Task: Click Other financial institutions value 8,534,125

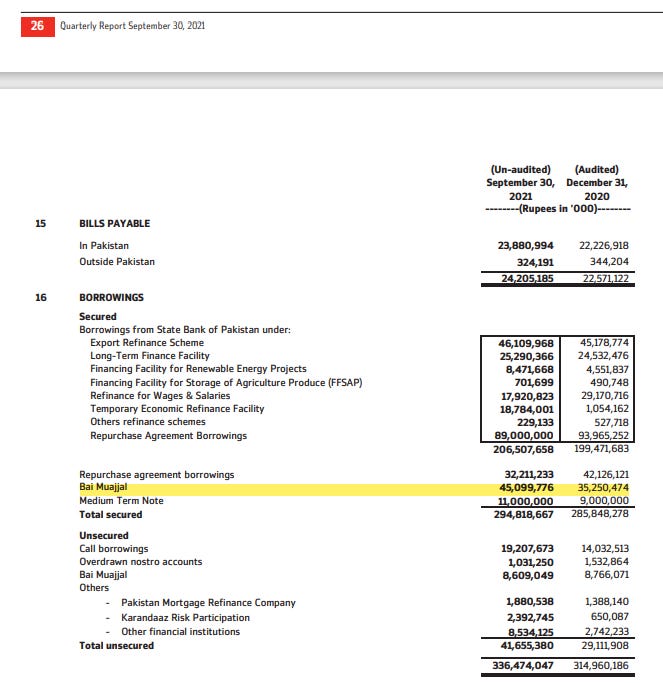Action: (531, 632)
